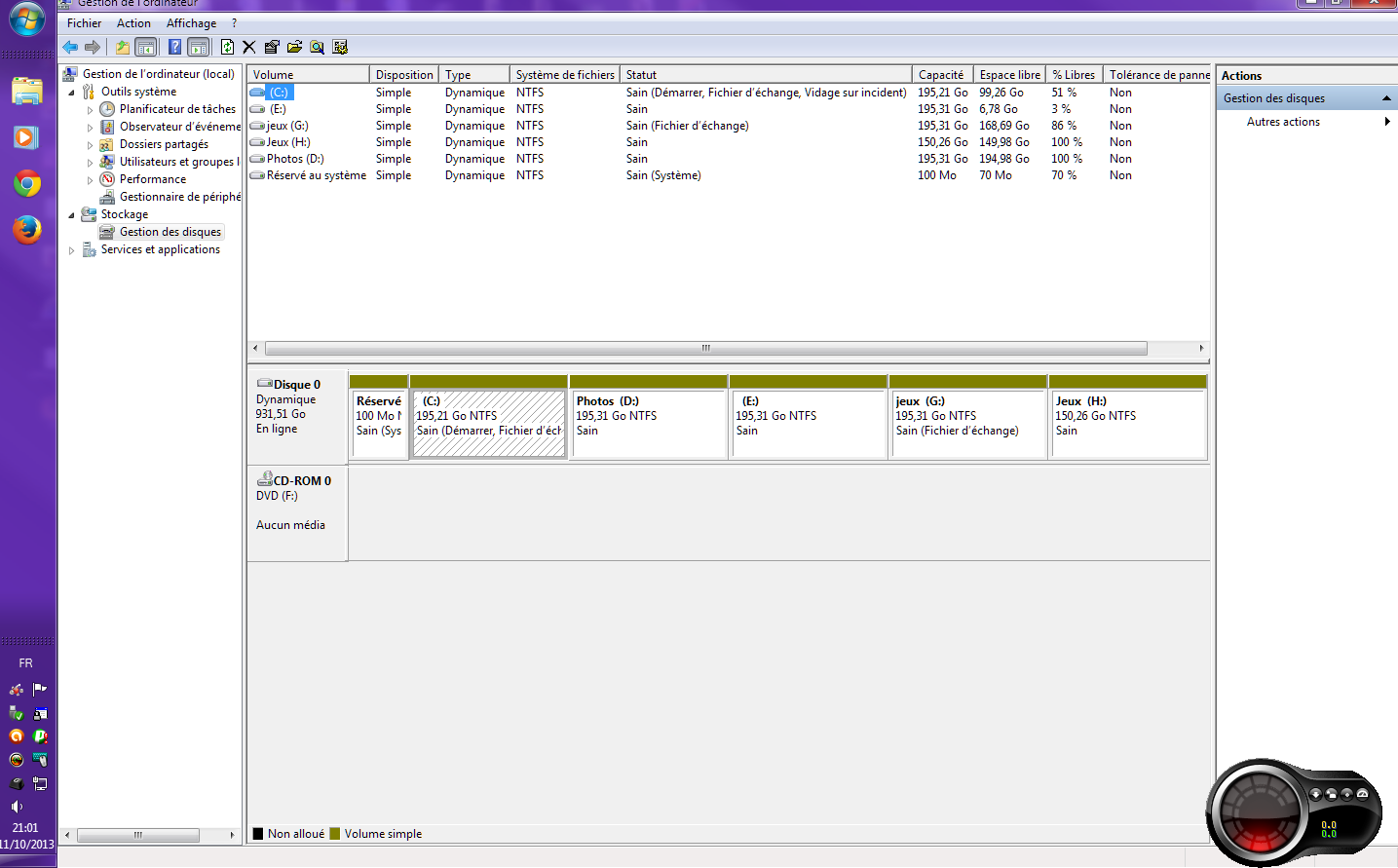This screenshot has width=1398, height=868.
Task: Select the (C:) hatched partition block
Action: click(489, 417)
